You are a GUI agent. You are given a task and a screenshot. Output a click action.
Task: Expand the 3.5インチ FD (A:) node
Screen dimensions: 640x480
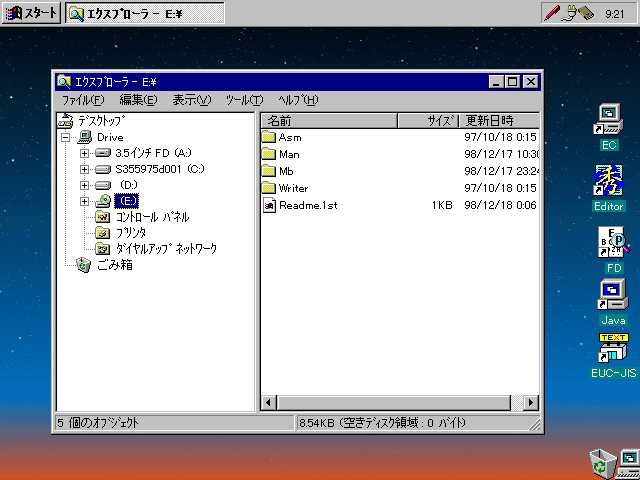click(x=84, y=153)
